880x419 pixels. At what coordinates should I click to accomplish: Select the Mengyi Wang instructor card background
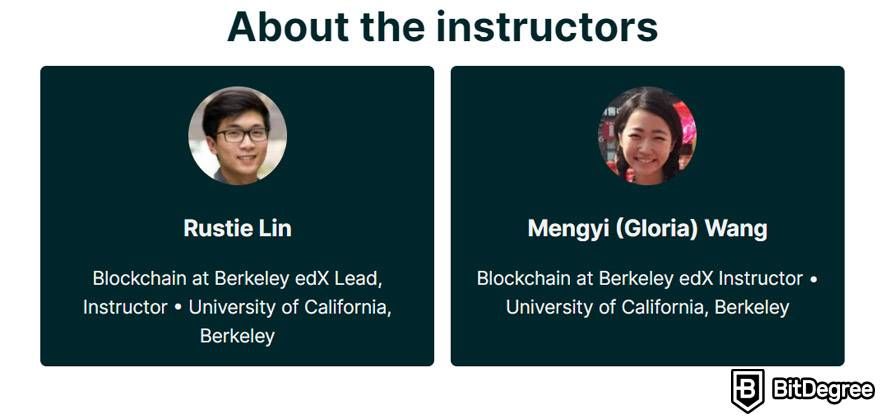[648, 216]
